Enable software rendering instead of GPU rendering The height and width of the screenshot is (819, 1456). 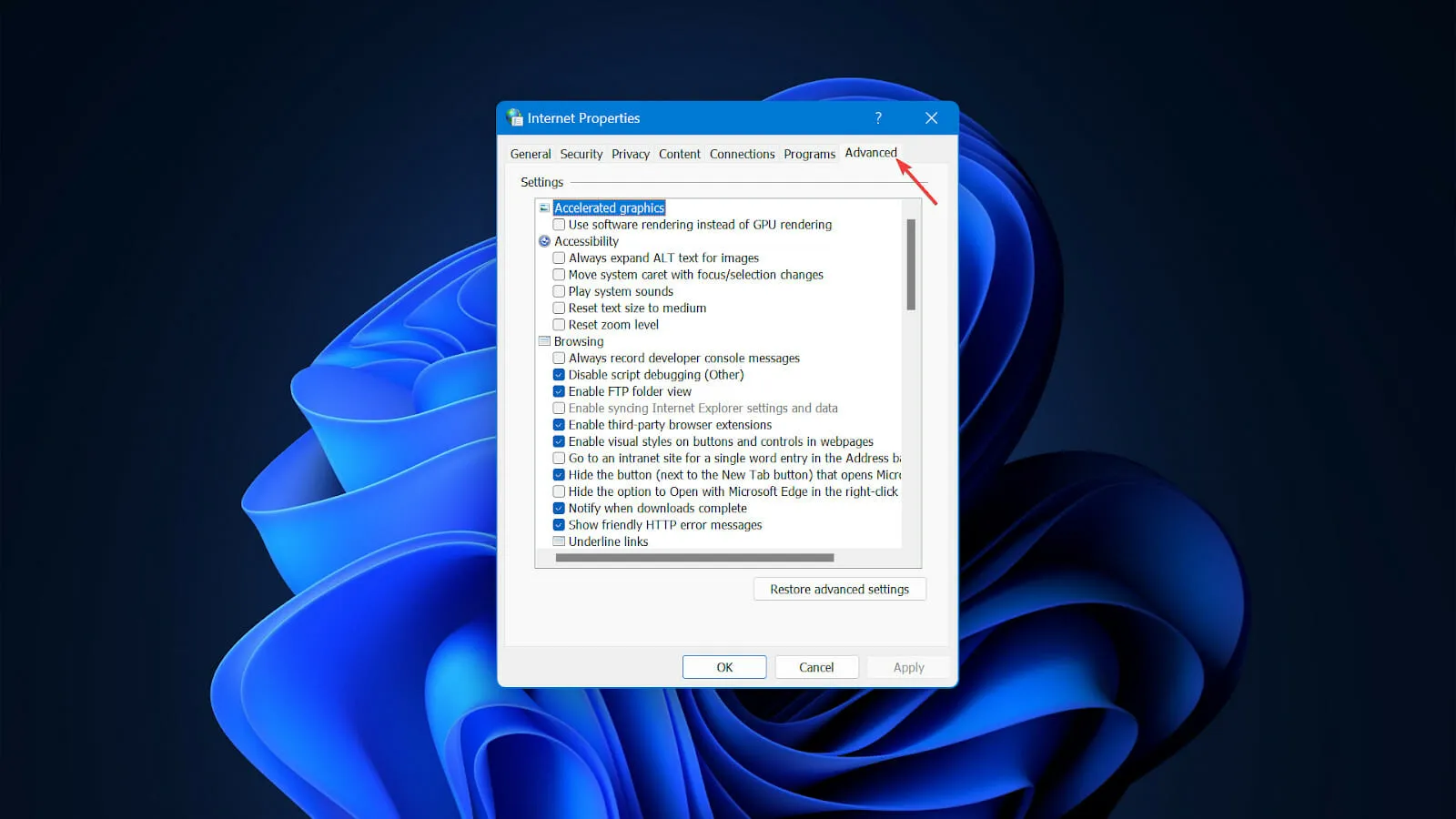[559, 225]
